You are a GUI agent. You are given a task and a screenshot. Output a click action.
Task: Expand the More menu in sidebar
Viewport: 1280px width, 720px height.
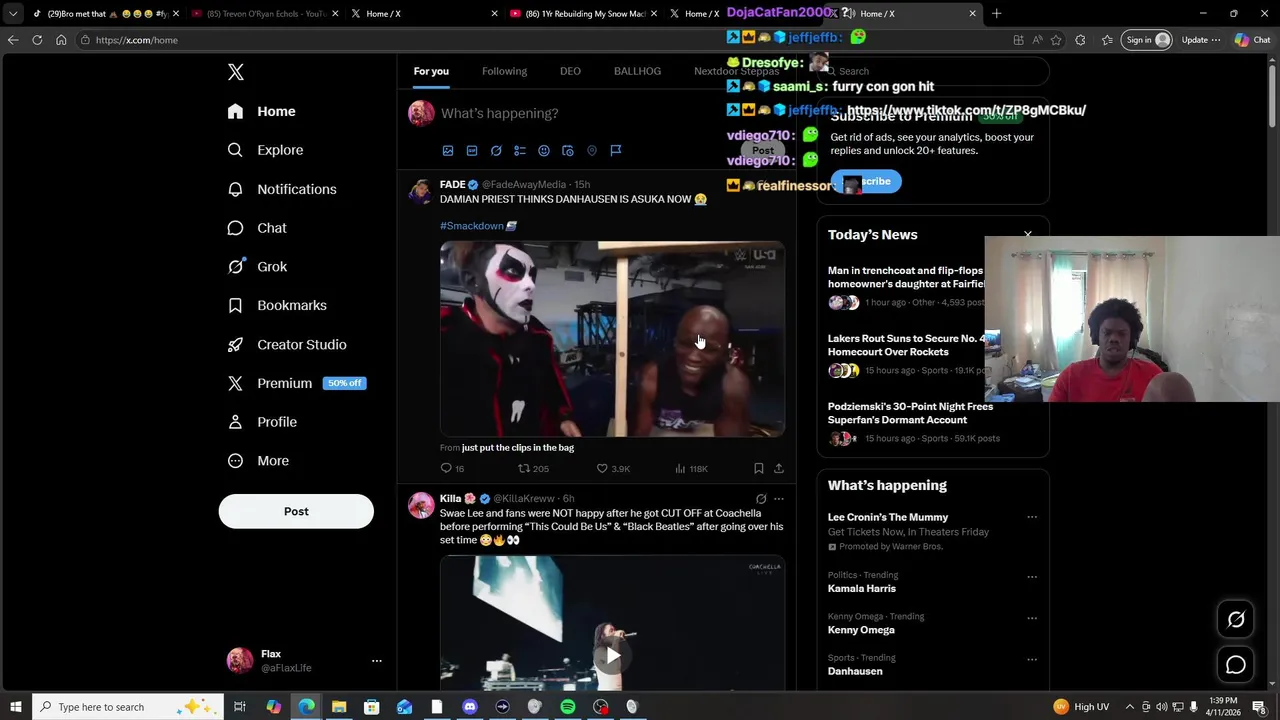click(x=258, y=461)
